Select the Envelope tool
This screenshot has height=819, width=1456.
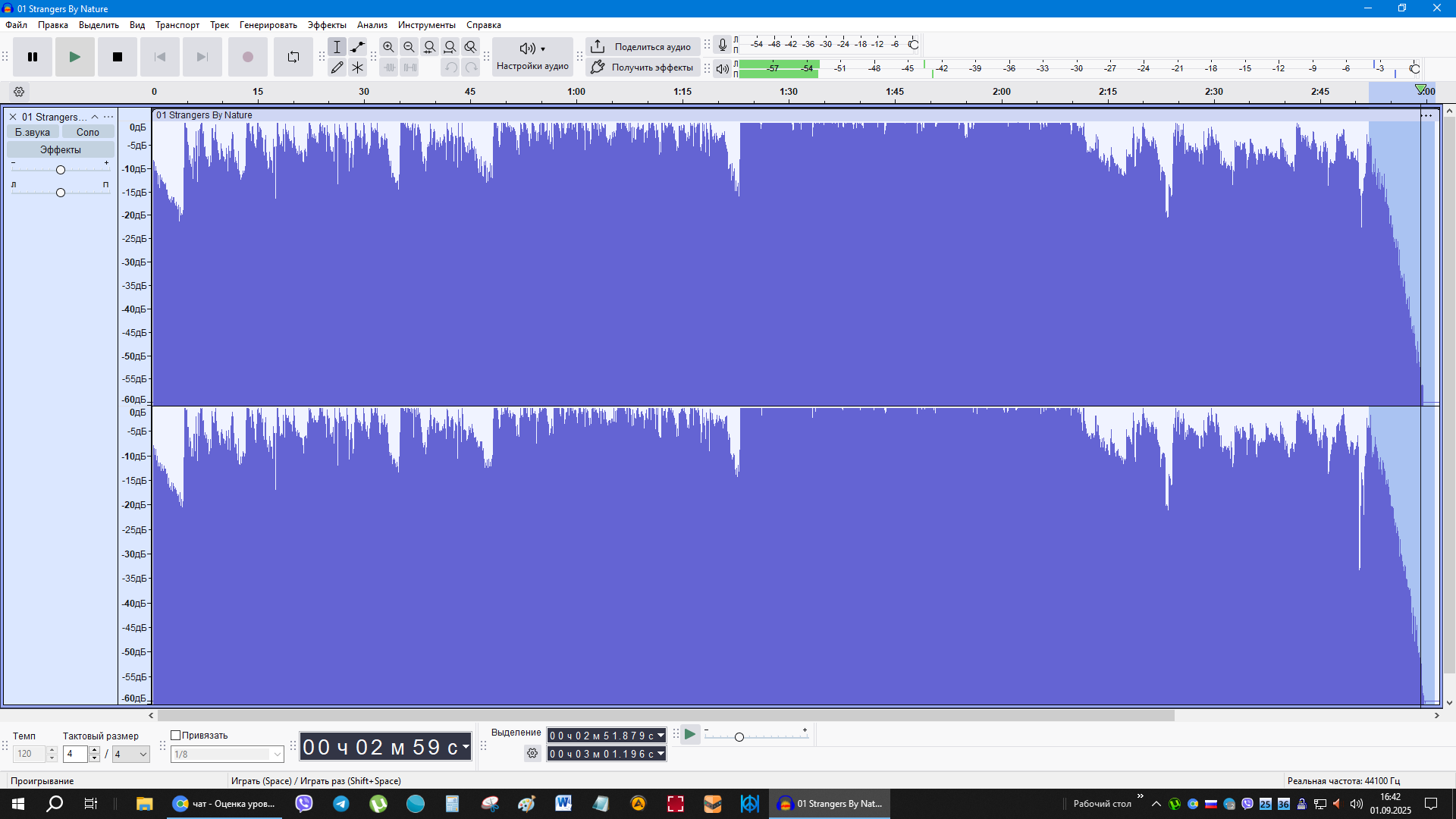358,47
